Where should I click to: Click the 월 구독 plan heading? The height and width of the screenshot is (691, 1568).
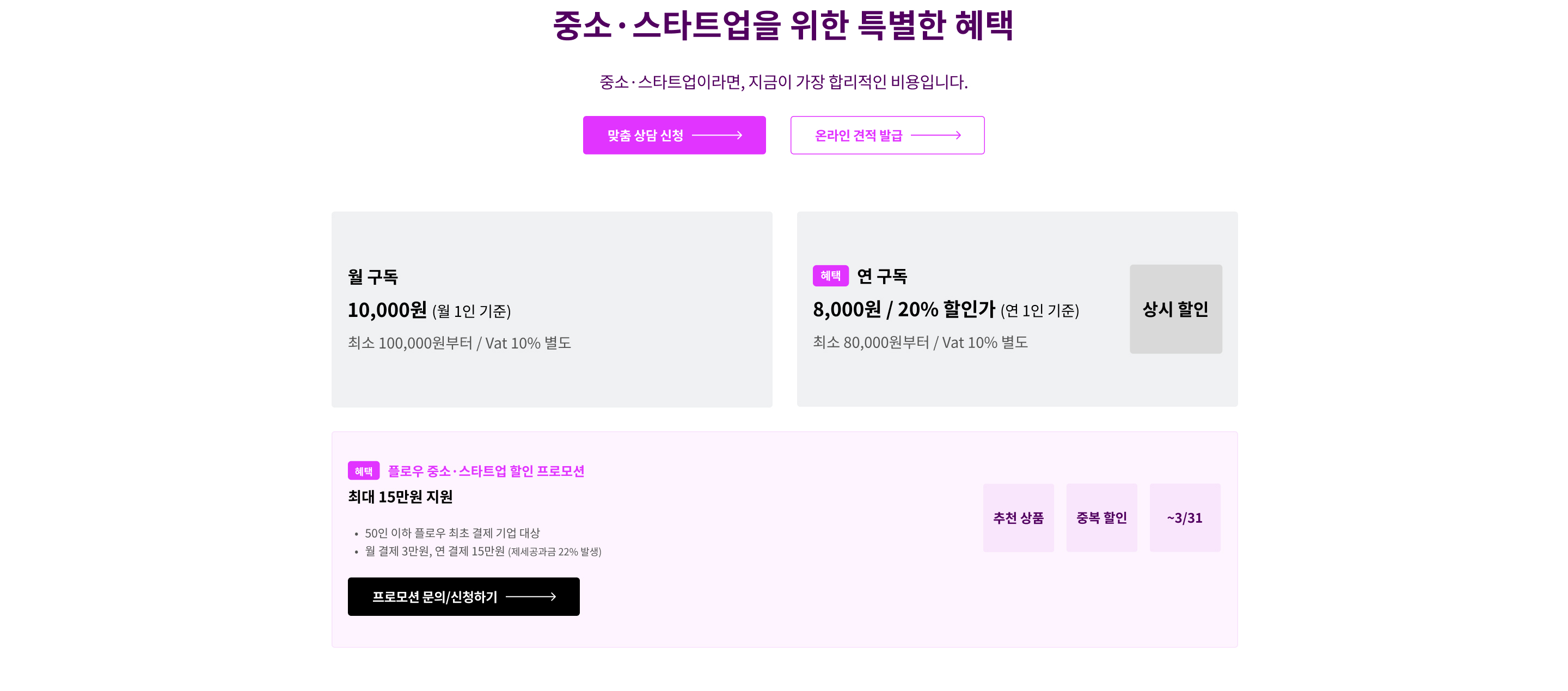pos(372,277)
